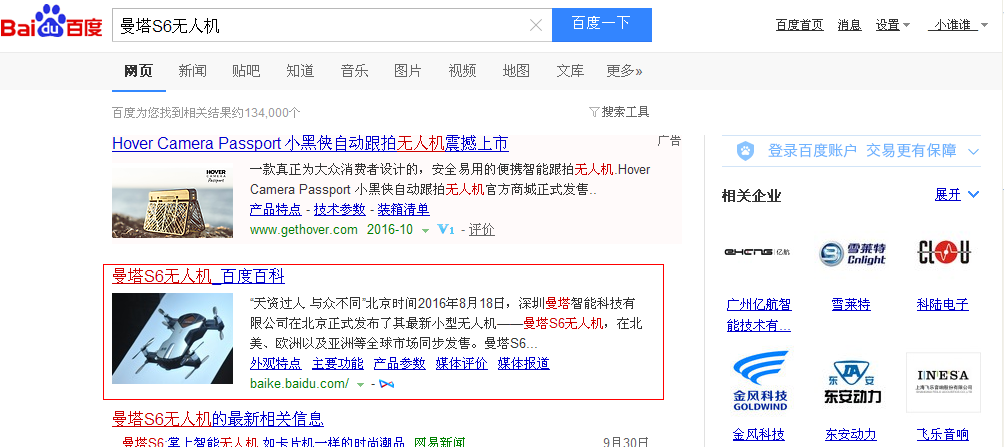Open the 消息 link

(x=849, y=25)
